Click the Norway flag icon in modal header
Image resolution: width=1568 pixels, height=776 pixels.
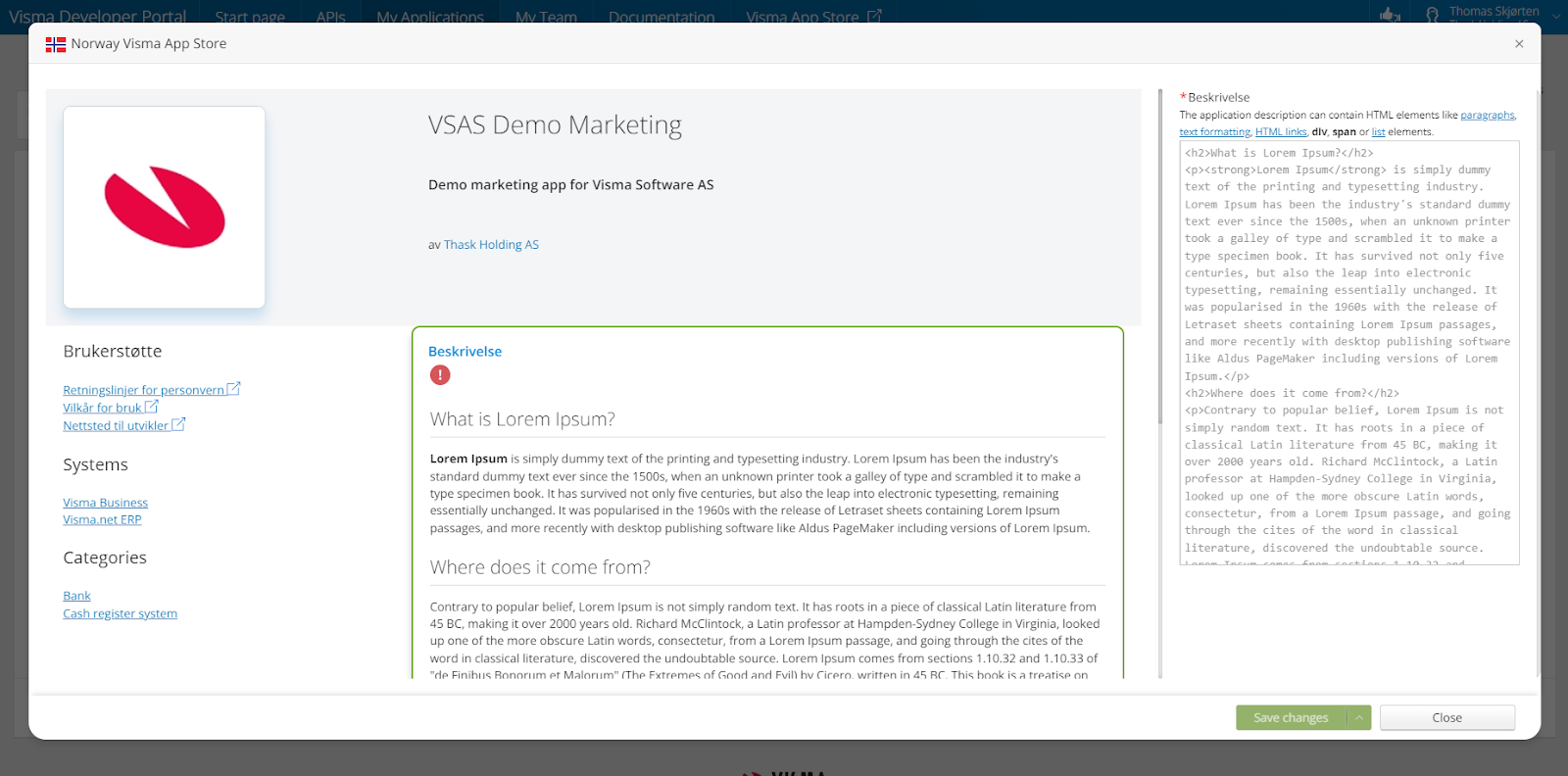[56, 44]
